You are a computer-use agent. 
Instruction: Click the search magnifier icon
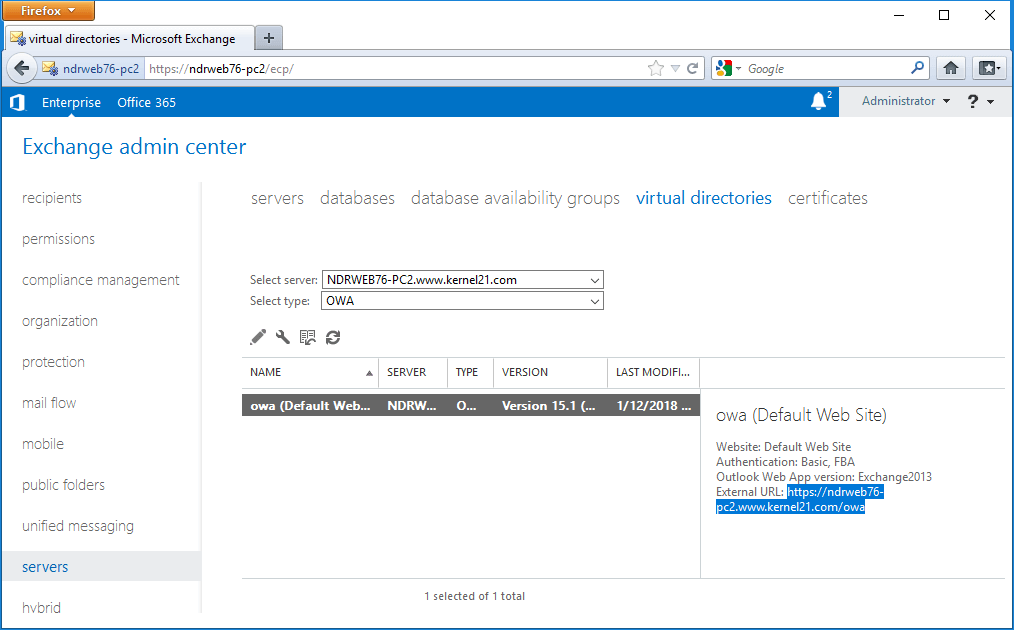917,67
